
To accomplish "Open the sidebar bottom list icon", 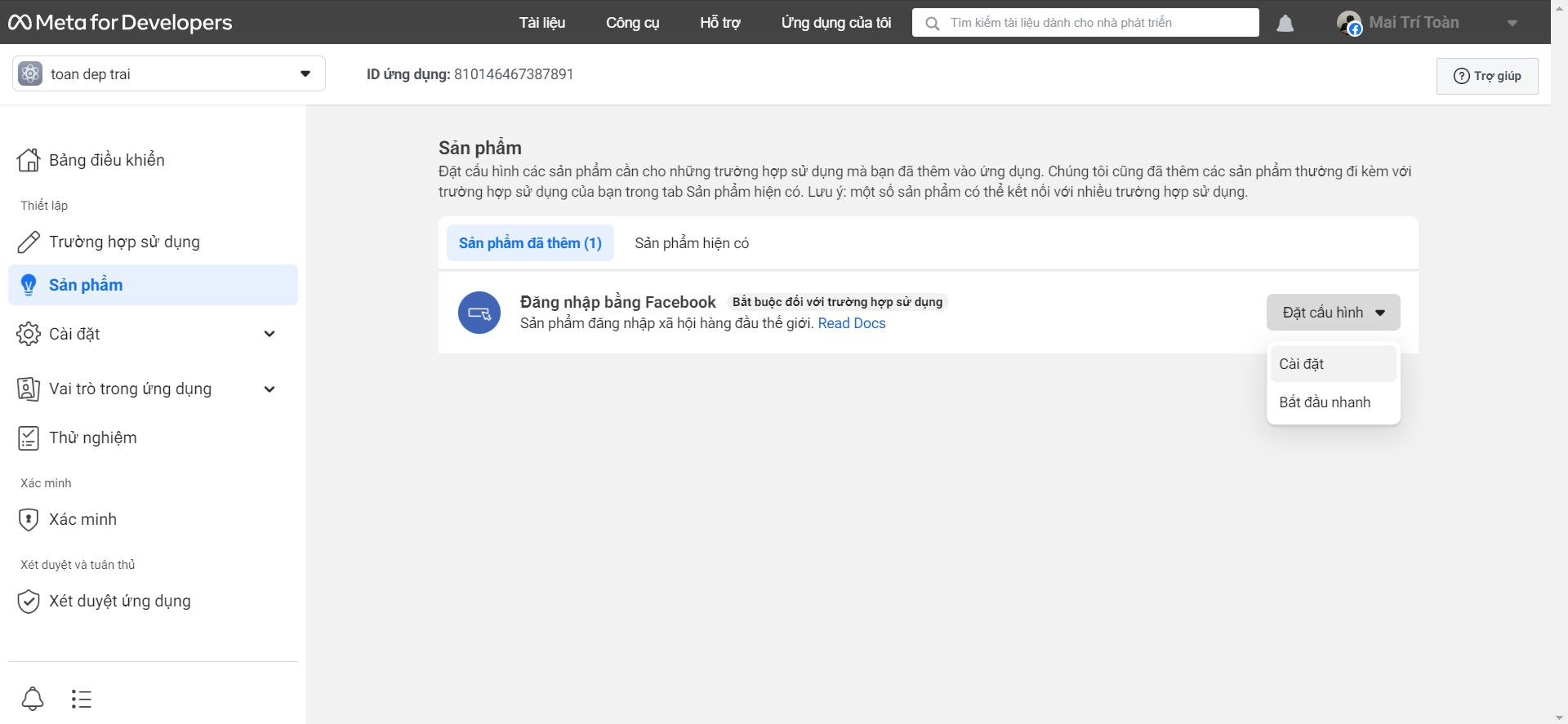I will 82,699.
